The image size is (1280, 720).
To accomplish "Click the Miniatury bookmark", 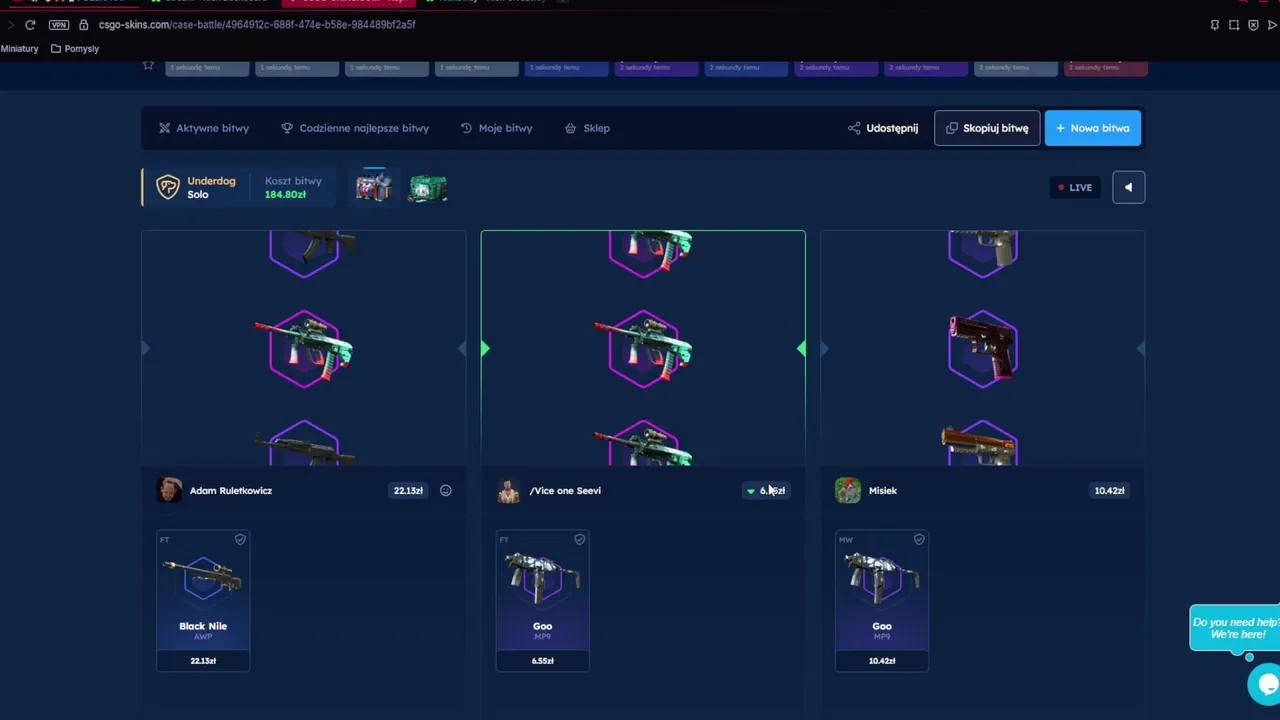I will 19,48.
